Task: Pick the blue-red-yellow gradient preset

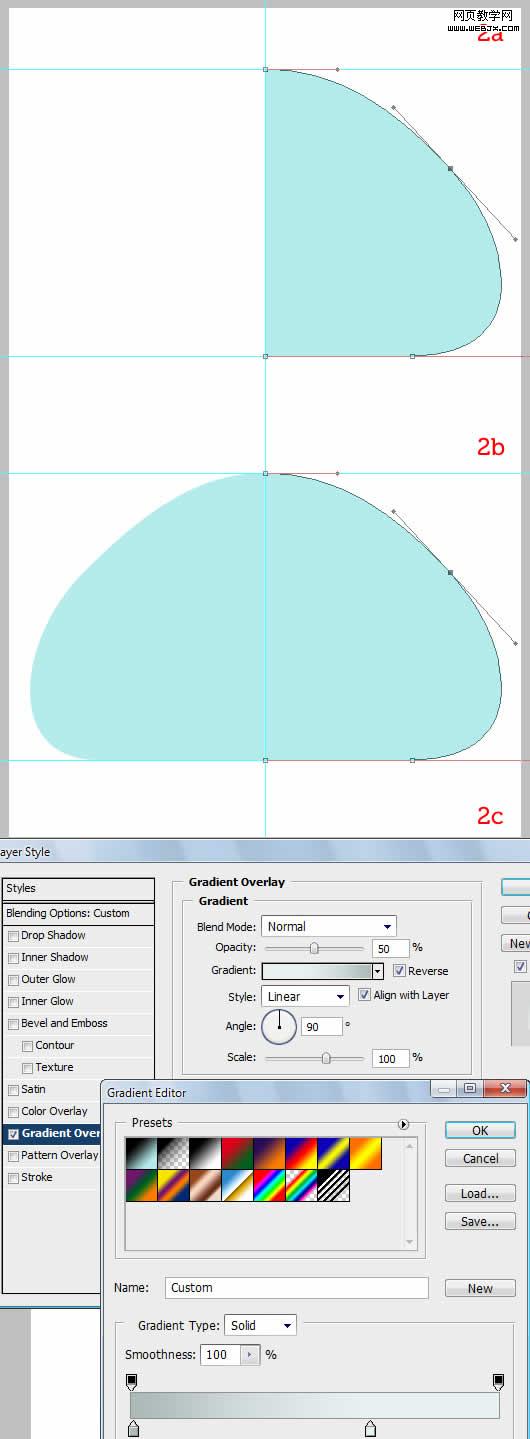Action: pos(301,1154)
